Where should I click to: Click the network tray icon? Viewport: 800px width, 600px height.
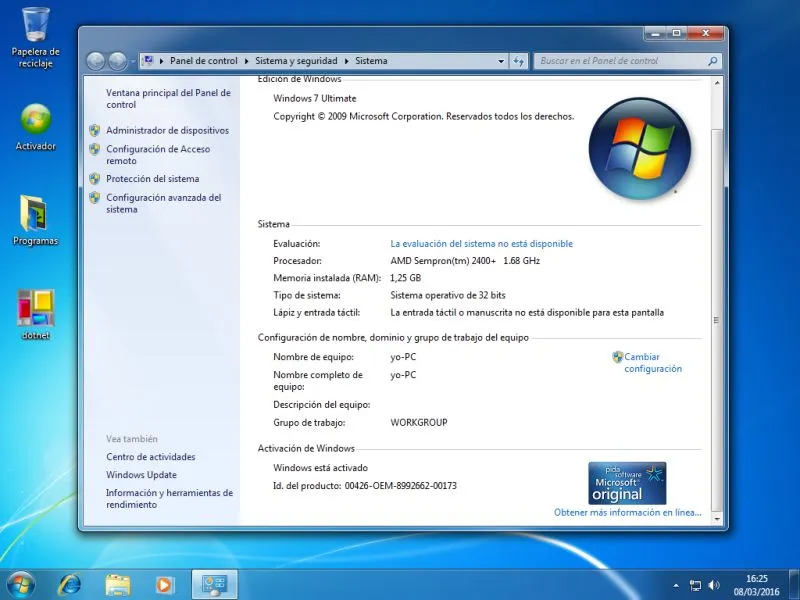click(695, 585)
